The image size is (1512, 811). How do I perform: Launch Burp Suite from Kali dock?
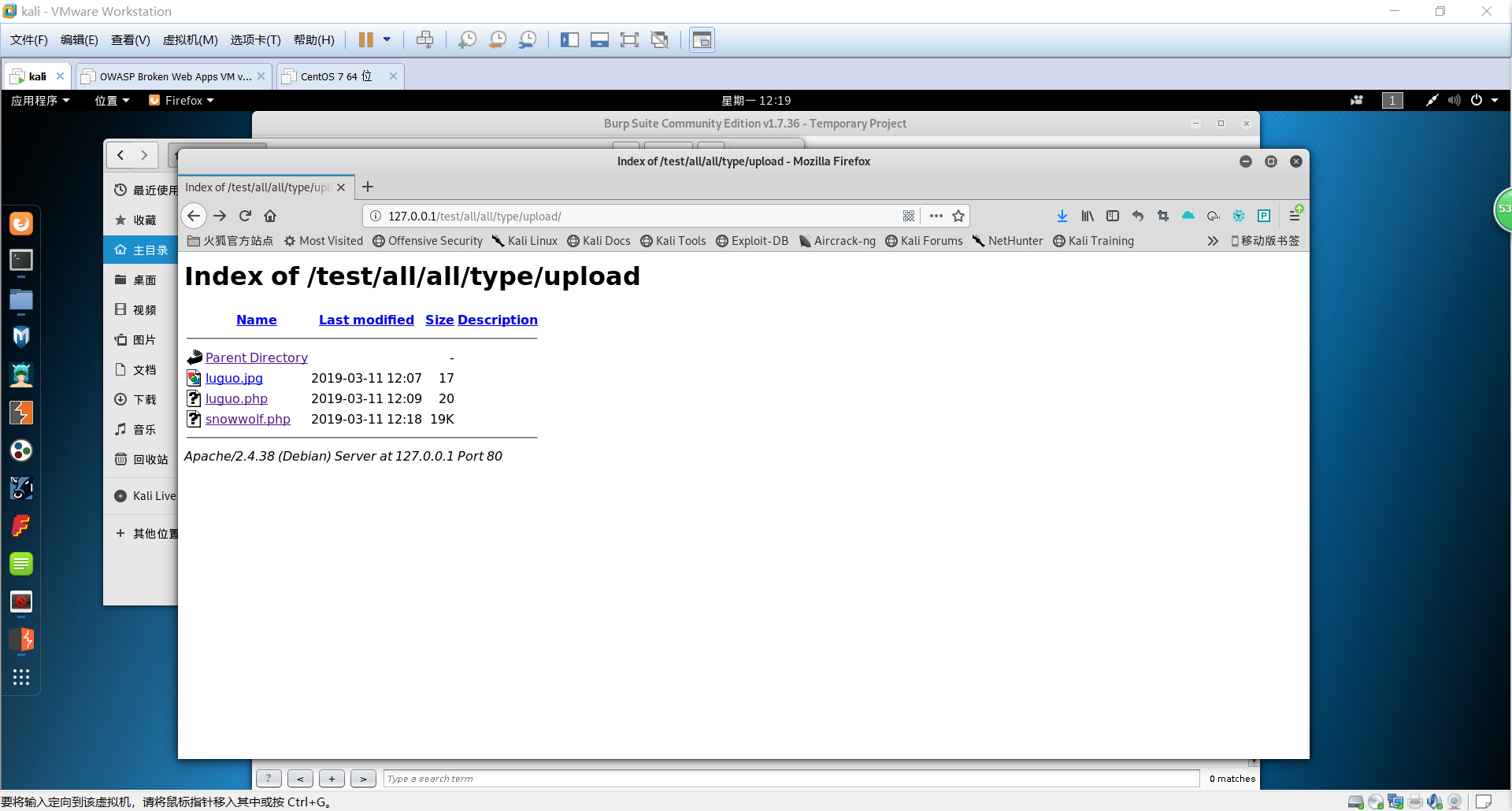21,413
